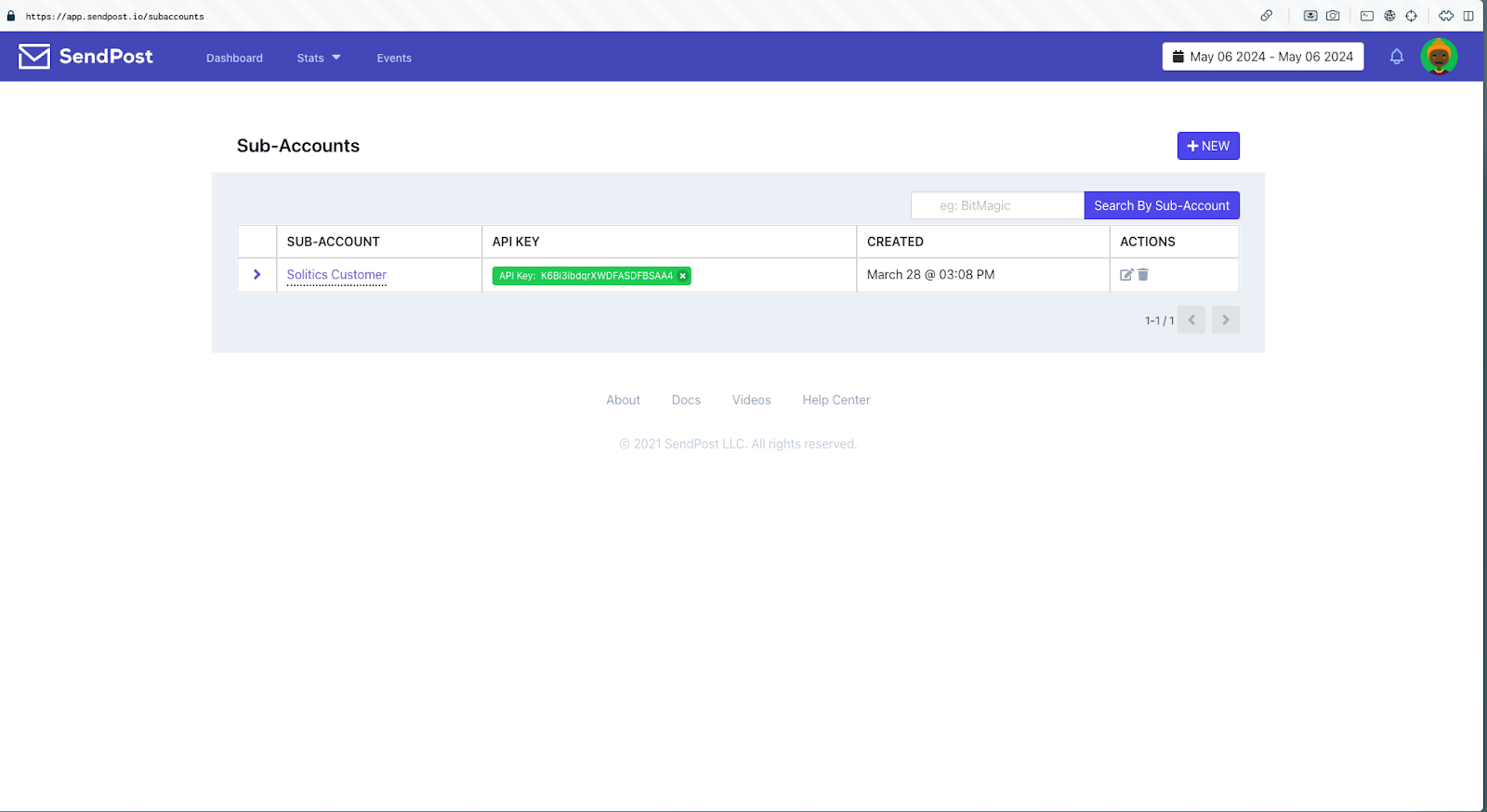Viewport: 1487px width, 812px height.
Task: Focus the sub-account search field
Action: [x=997, y=205]
